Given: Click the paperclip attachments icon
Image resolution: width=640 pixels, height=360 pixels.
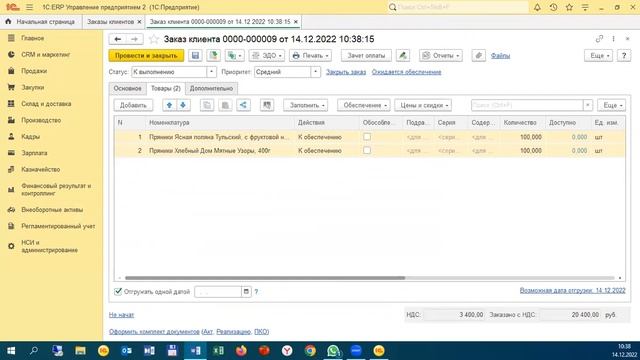Looking at the screenshot, I should coord(478,56).
